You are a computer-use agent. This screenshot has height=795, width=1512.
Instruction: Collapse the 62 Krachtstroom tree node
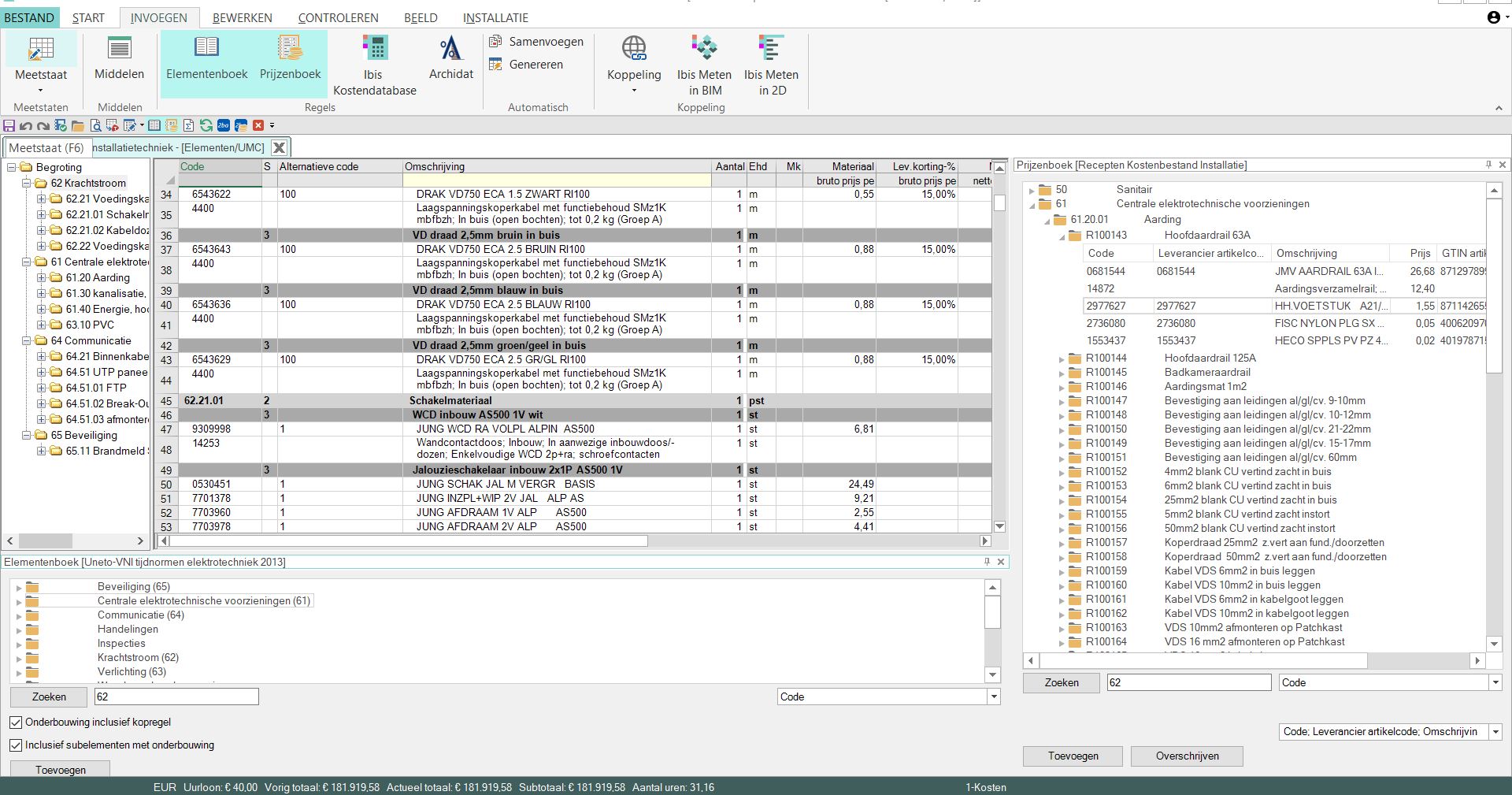[x=27, y=184]
